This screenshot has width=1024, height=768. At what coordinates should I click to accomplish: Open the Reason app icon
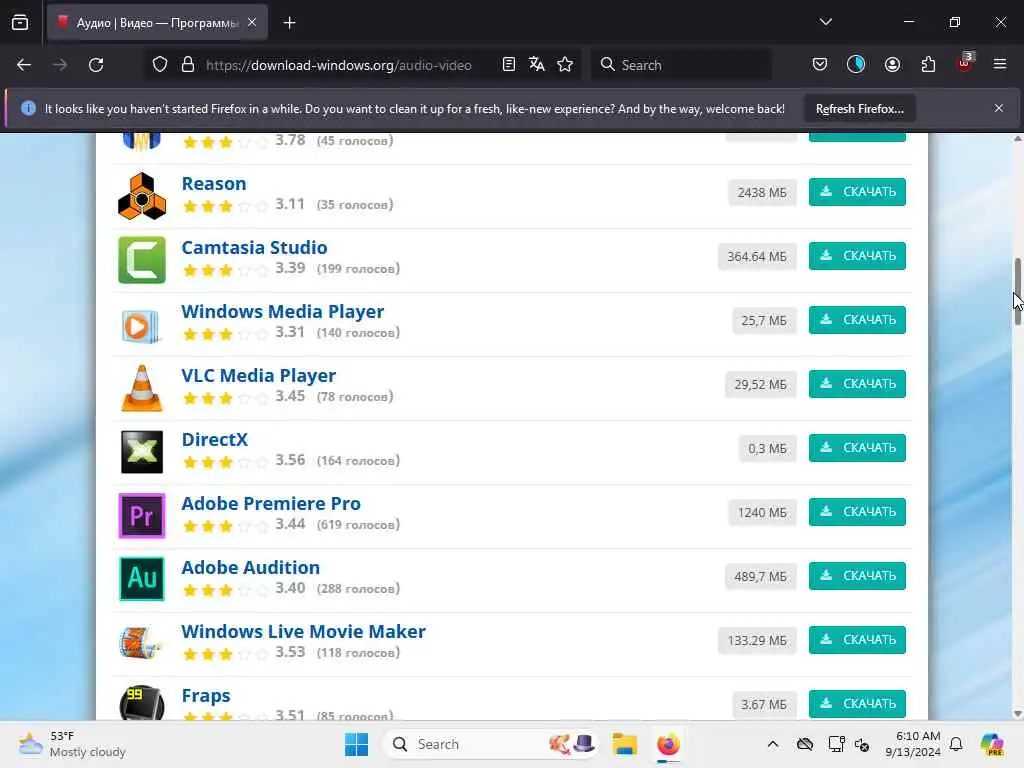click(x=142, y=196)
